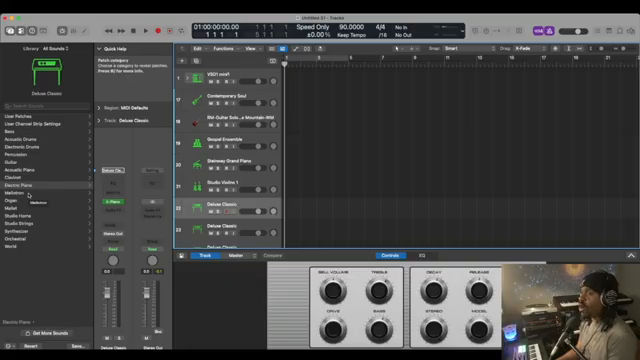Viewport: 640px width, 360px height.
Task: Toggle the Quick Help button in control bar
Action: (x=32, y=31)
